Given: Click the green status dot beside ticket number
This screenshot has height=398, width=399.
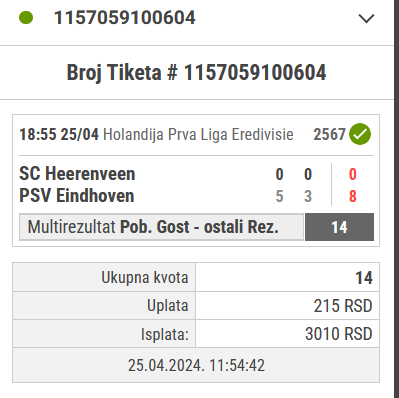Looking at the screenshot, I should pos(26,18).
